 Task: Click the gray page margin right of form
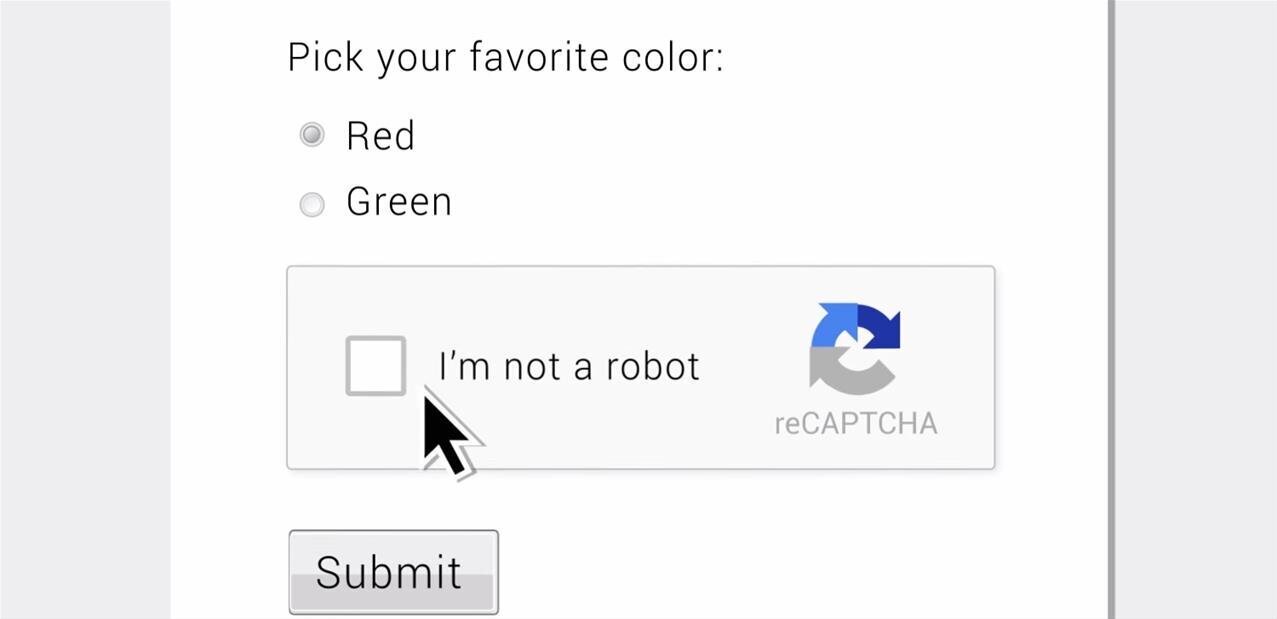[1195, 300]
